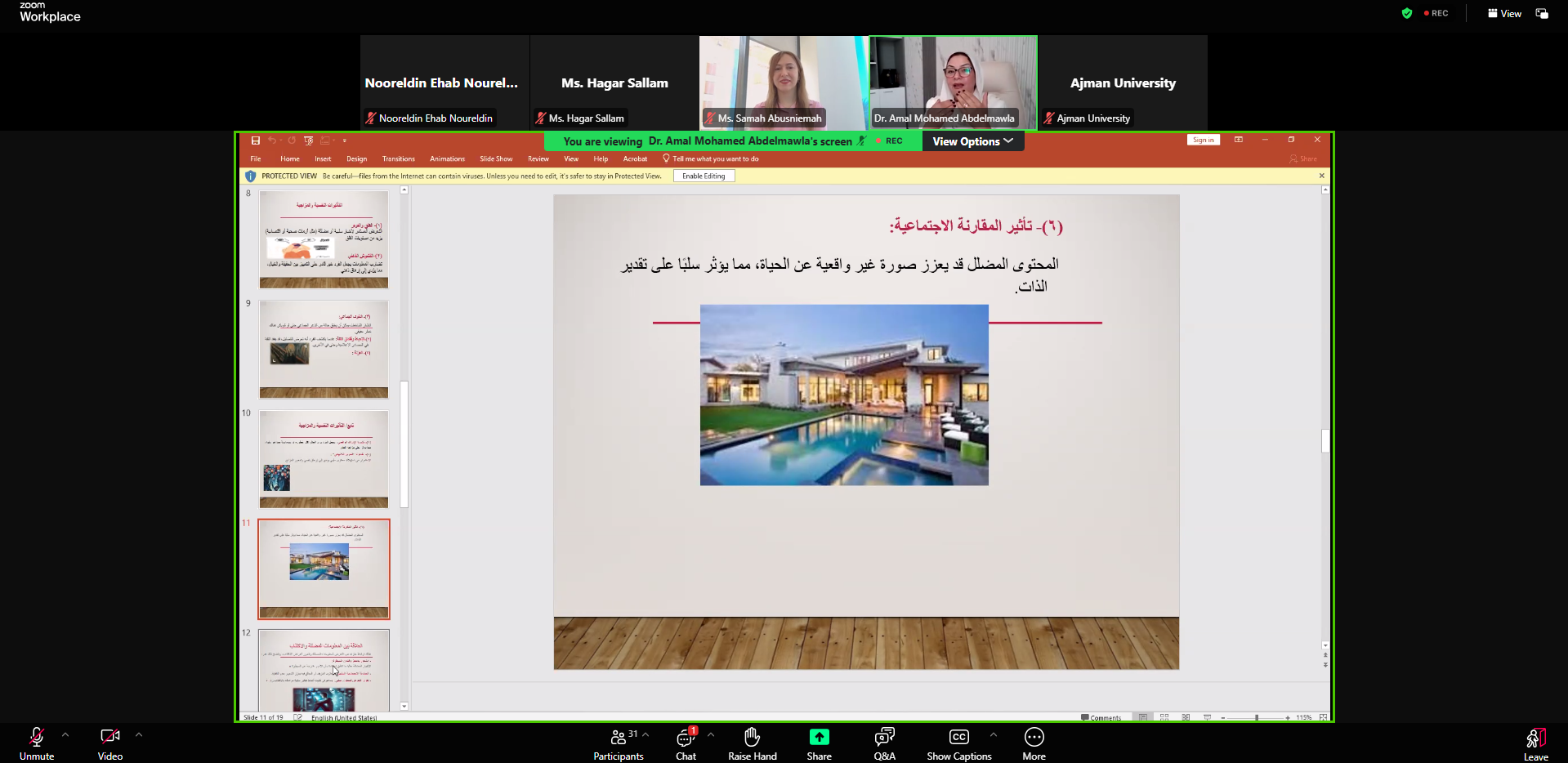The width and height of the screenshot is (1568, 763).
Task: Open the Slide Show ribbon tab
Action: click(496, 159)
